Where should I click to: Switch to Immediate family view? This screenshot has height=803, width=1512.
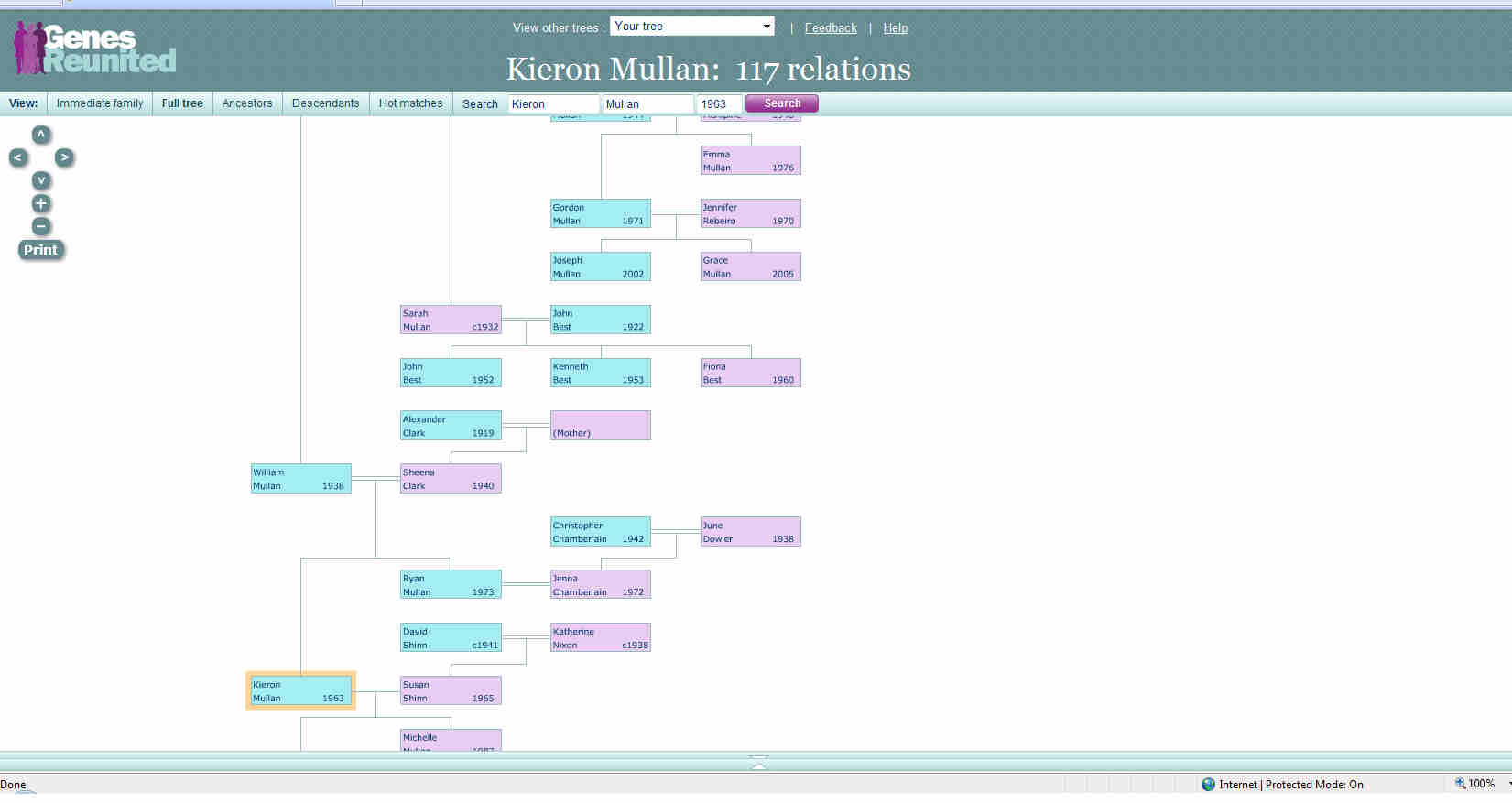pos(100,103)
